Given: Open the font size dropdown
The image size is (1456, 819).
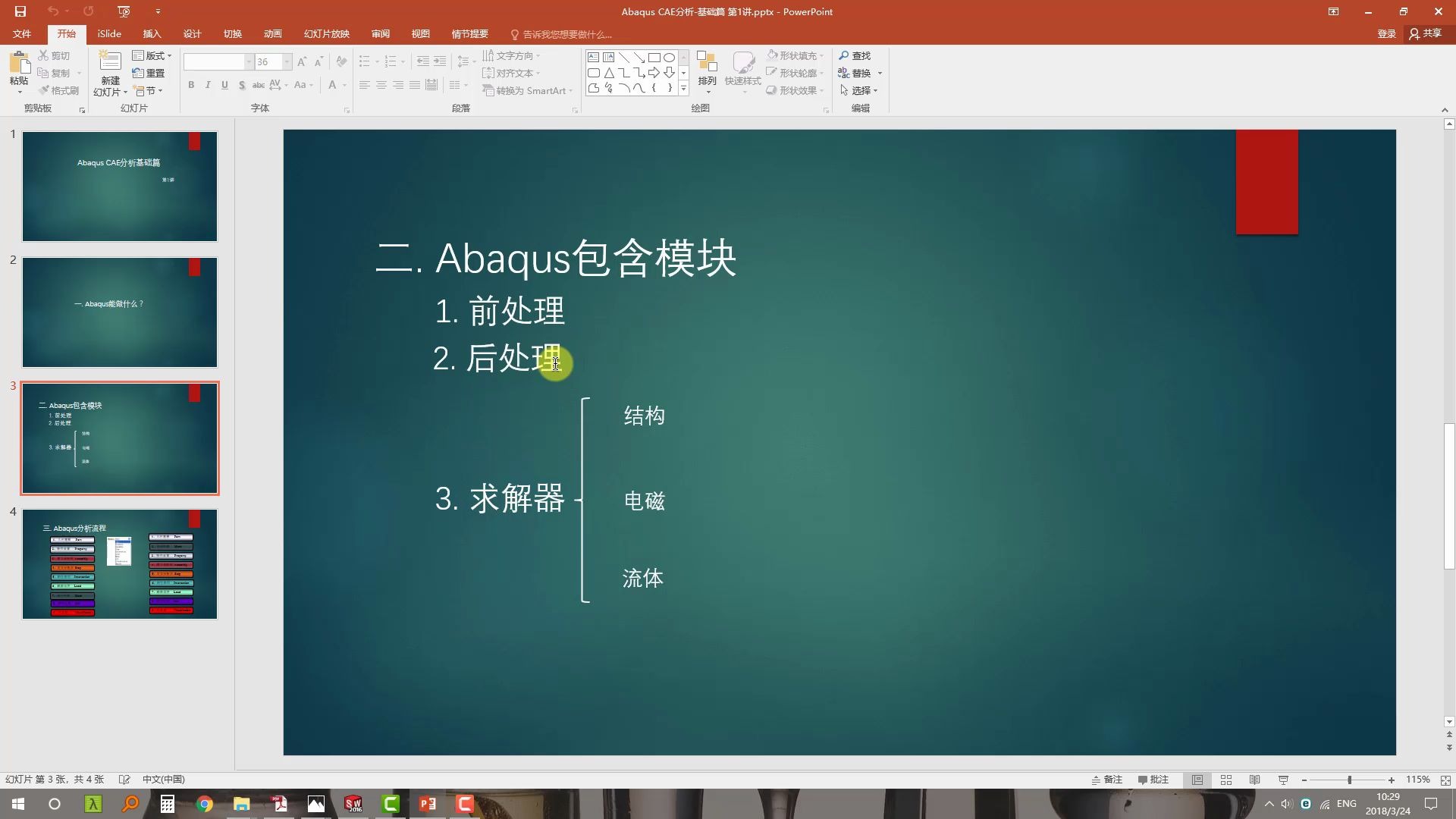Looking at the screenshot, I should click(287, 61).
